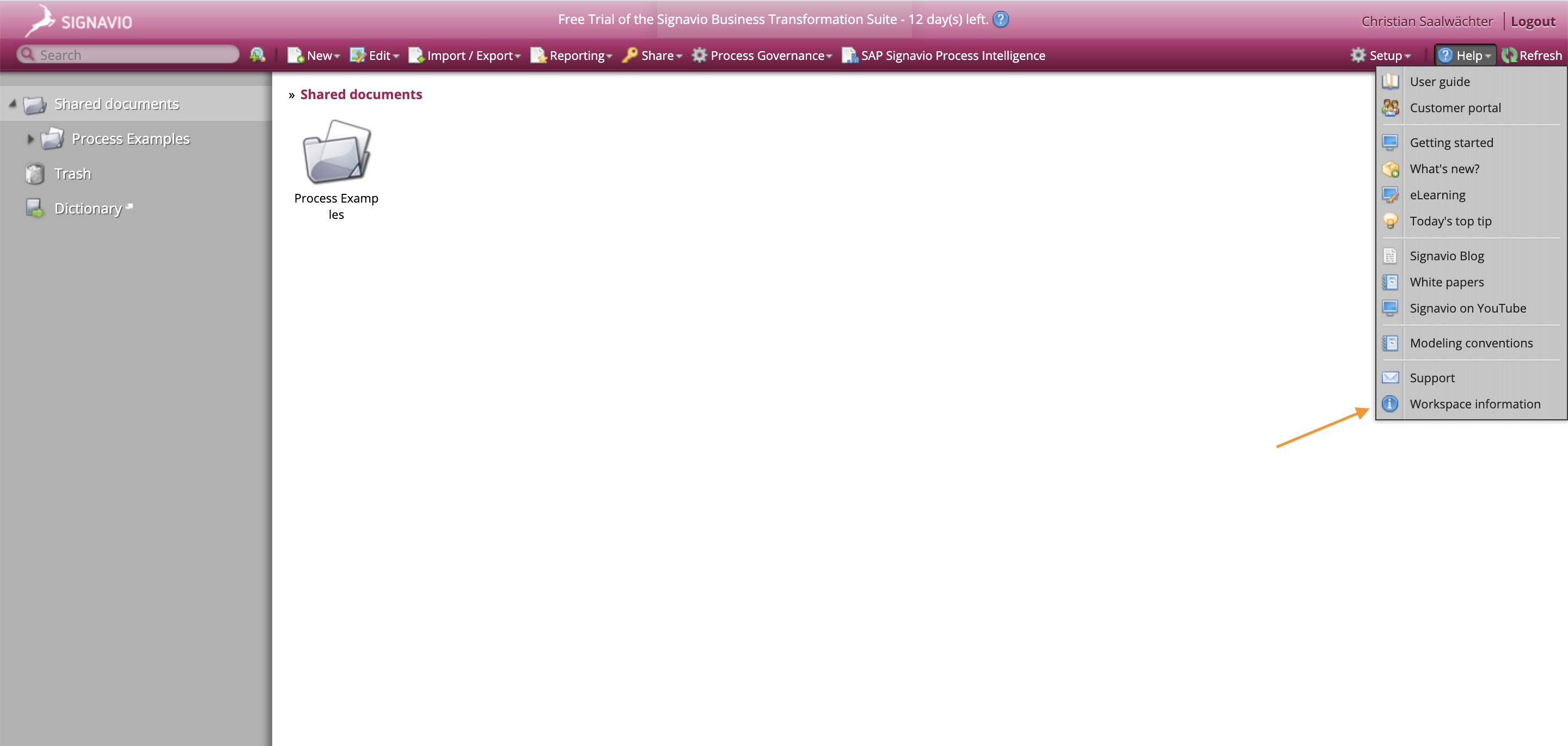This screenshot has height=746, width=1568.
Task: Click the Shared documents breadcrumb link
Action: click(361, 94)
